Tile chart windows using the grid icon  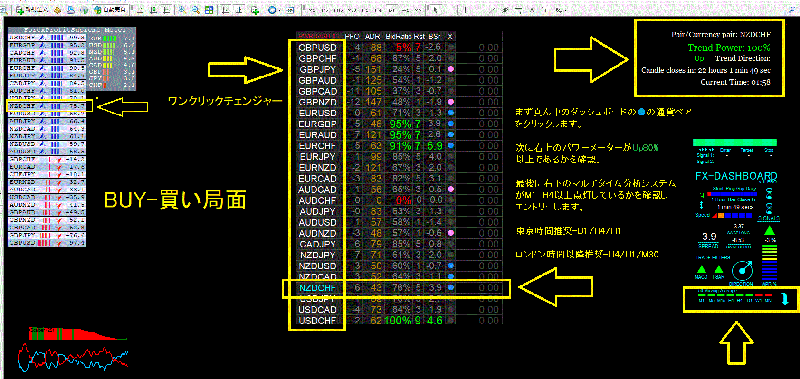209,10
